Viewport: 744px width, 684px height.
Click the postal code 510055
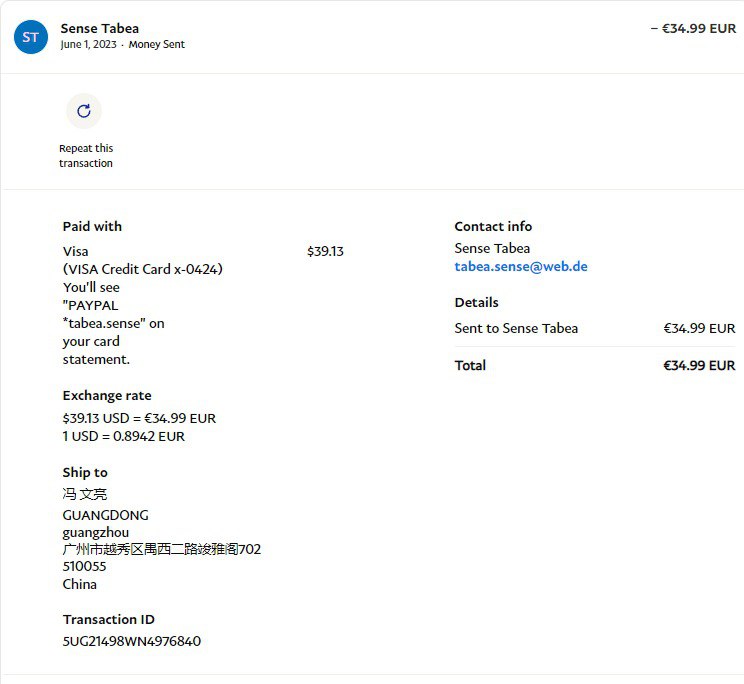pos(84,566)
